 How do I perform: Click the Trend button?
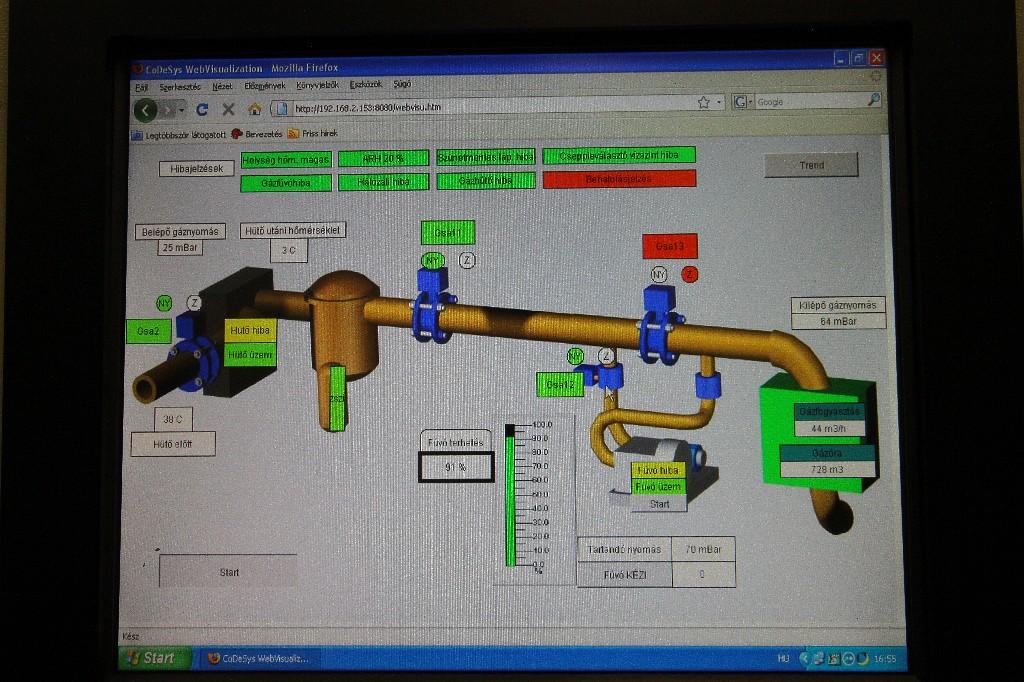click(x=811, y=165)
